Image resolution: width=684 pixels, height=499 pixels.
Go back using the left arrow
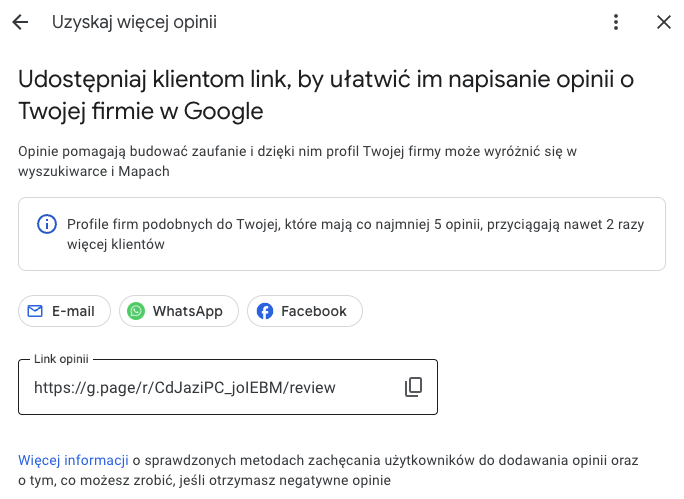click(x=20, y=22)
